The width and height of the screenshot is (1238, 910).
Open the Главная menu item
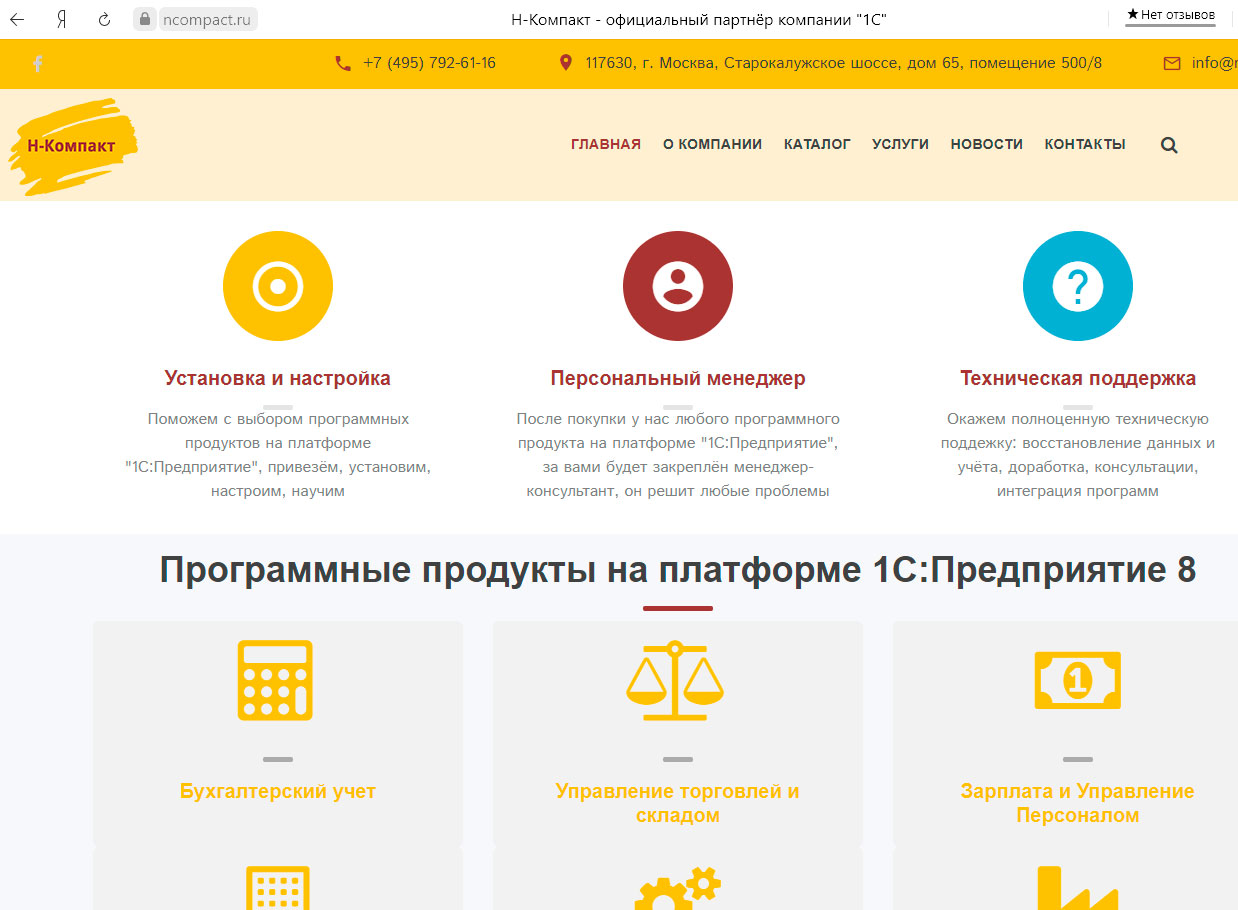606,144
